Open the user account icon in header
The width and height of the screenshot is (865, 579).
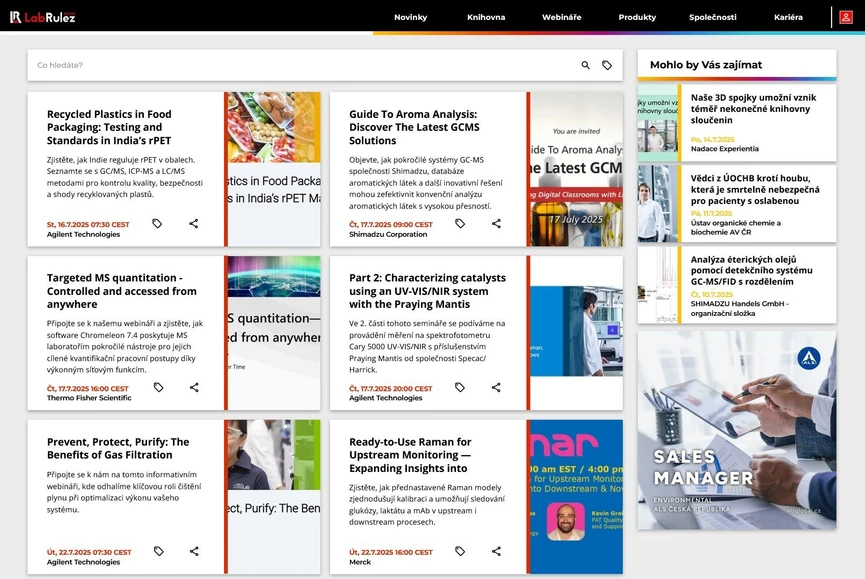[845, 17]
